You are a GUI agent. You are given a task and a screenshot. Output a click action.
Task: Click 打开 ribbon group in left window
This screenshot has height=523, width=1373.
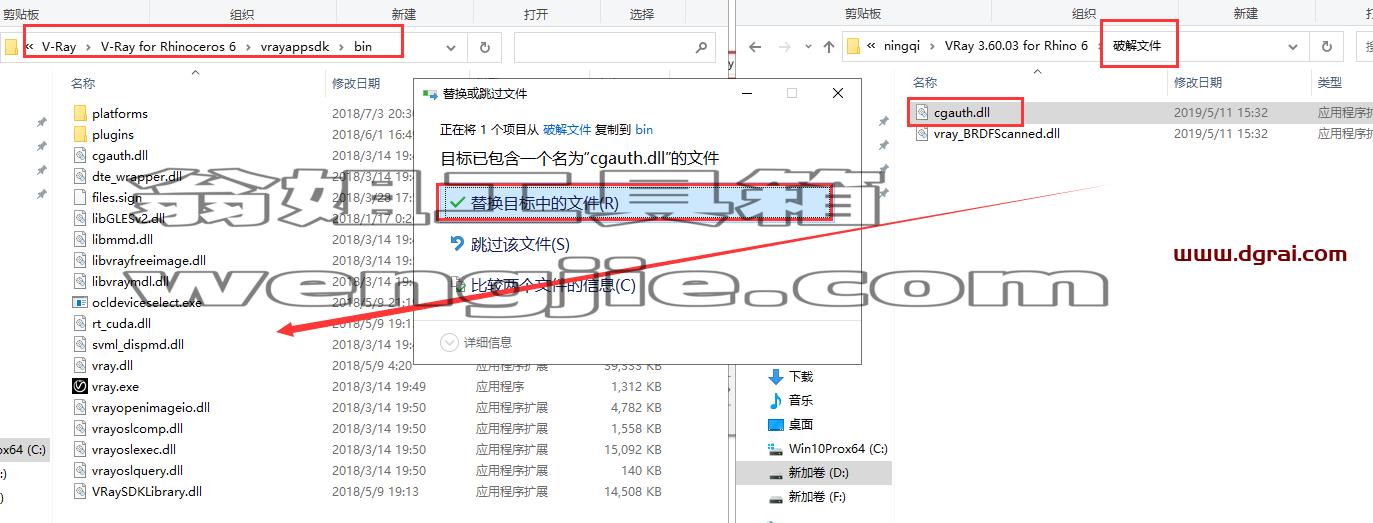536,15
